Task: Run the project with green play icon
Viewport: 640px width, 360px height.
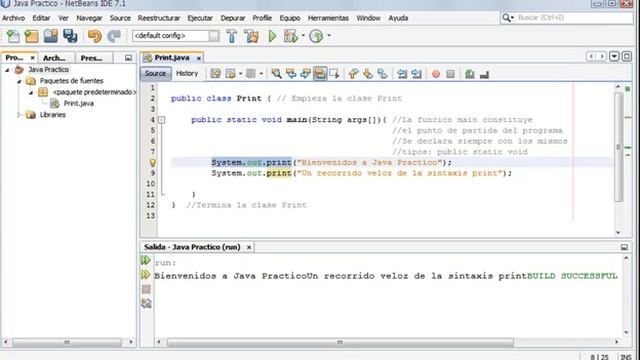Action: [272, 36]
